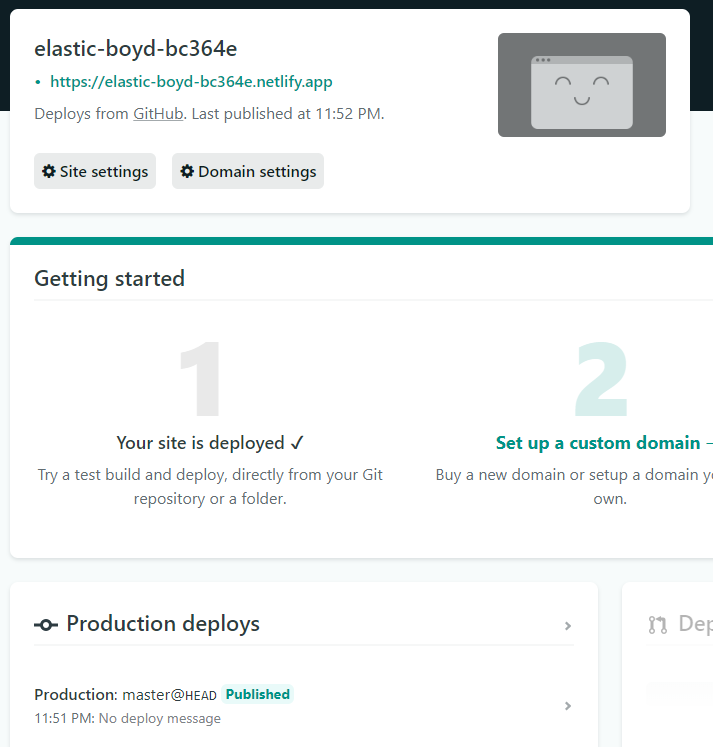Visit the elastic-boyd-bc364e.netlify.app URL

click(191, 82)
